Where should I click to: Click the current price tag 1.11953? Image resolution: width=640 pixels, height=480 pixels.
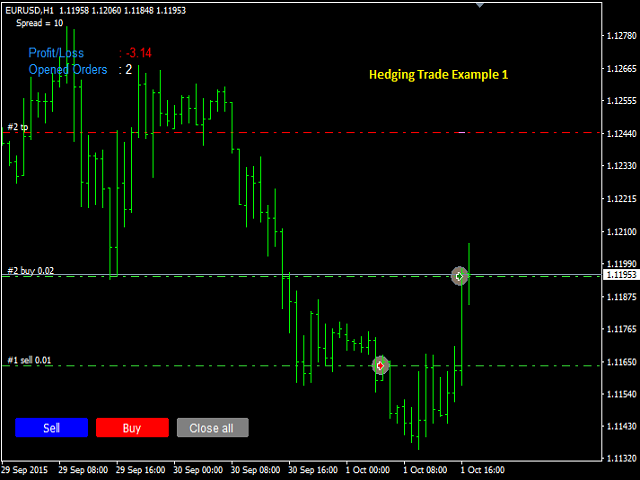tap(621, 275)
